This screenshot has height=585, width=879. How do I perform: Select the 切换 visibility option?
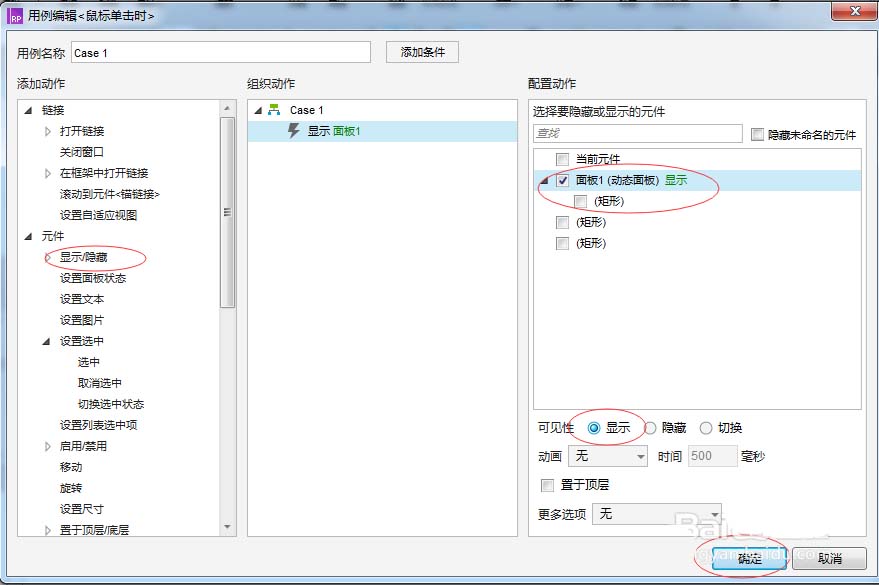pyautogui.click(x=705, y=427)
